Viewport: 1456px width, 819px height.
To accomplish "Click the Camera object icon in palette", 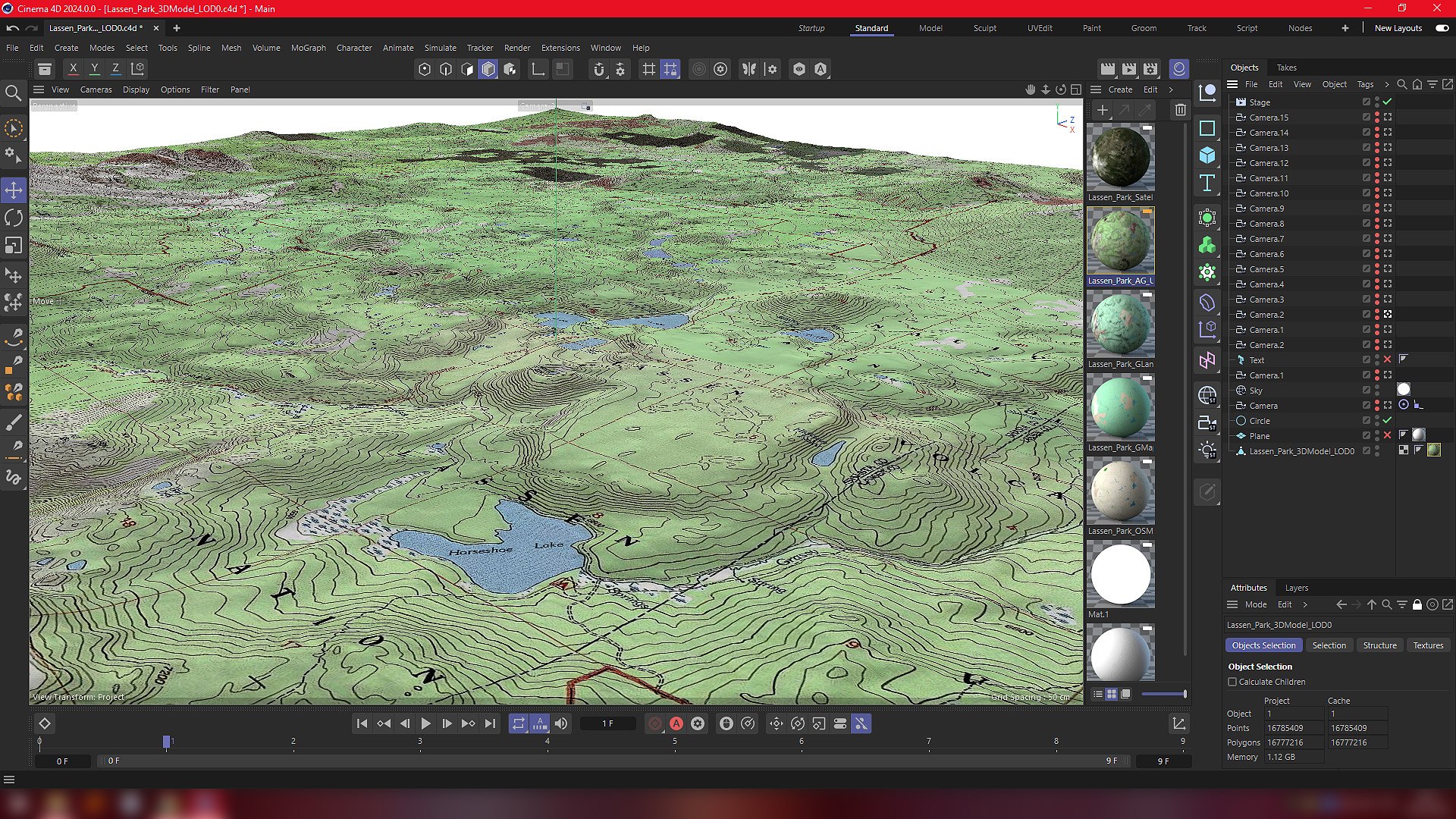I will pyautogui.click(x=1207, y=423).
